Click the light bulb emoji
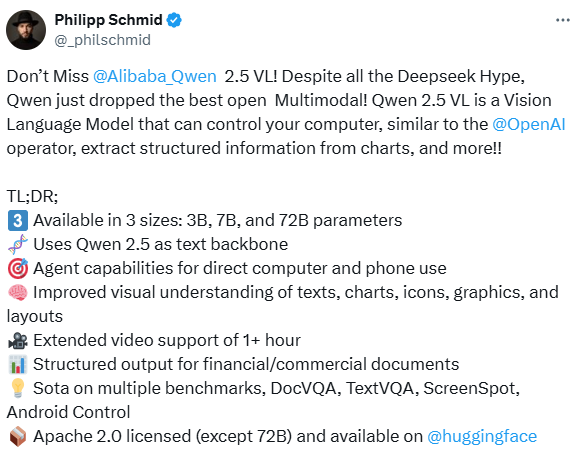 pos(18,388)
